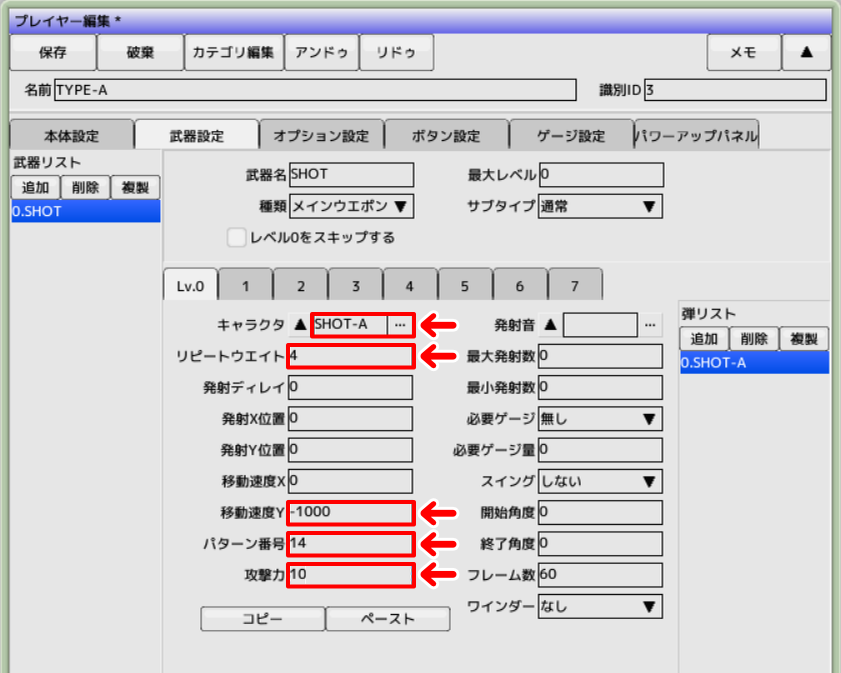Collapse the editor with the top-right ▲ button
Image resolution: width=841 pixels, height=673 pixels.
pos(807,52)
